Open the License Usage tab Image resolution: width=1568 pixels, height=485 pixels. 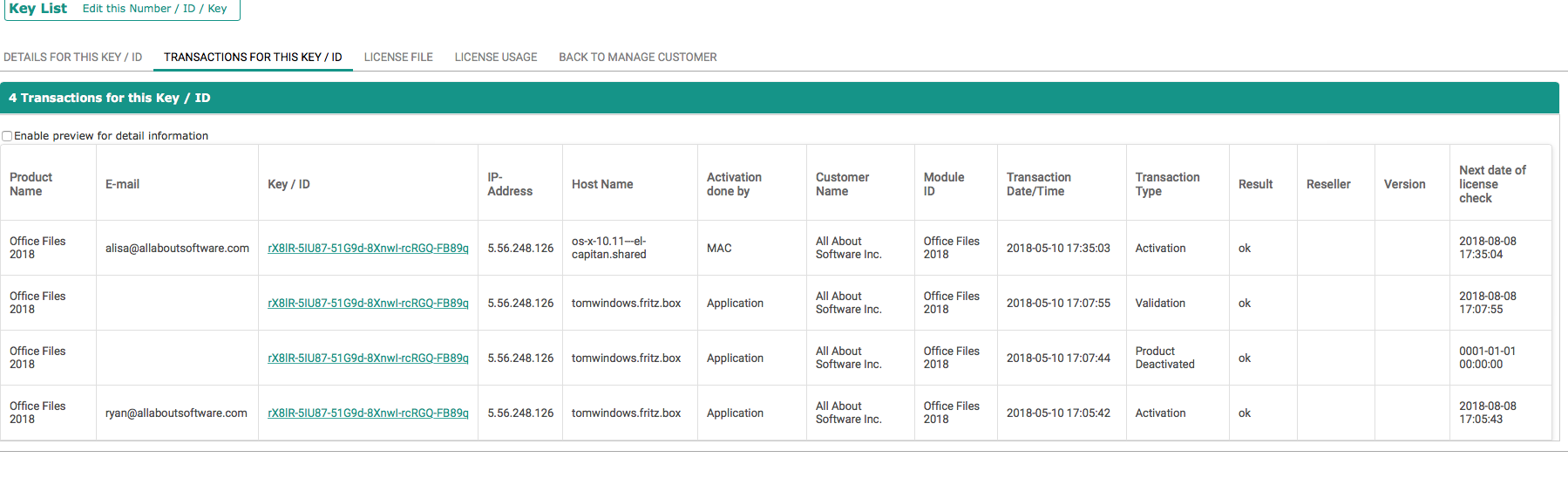[496, 58]
